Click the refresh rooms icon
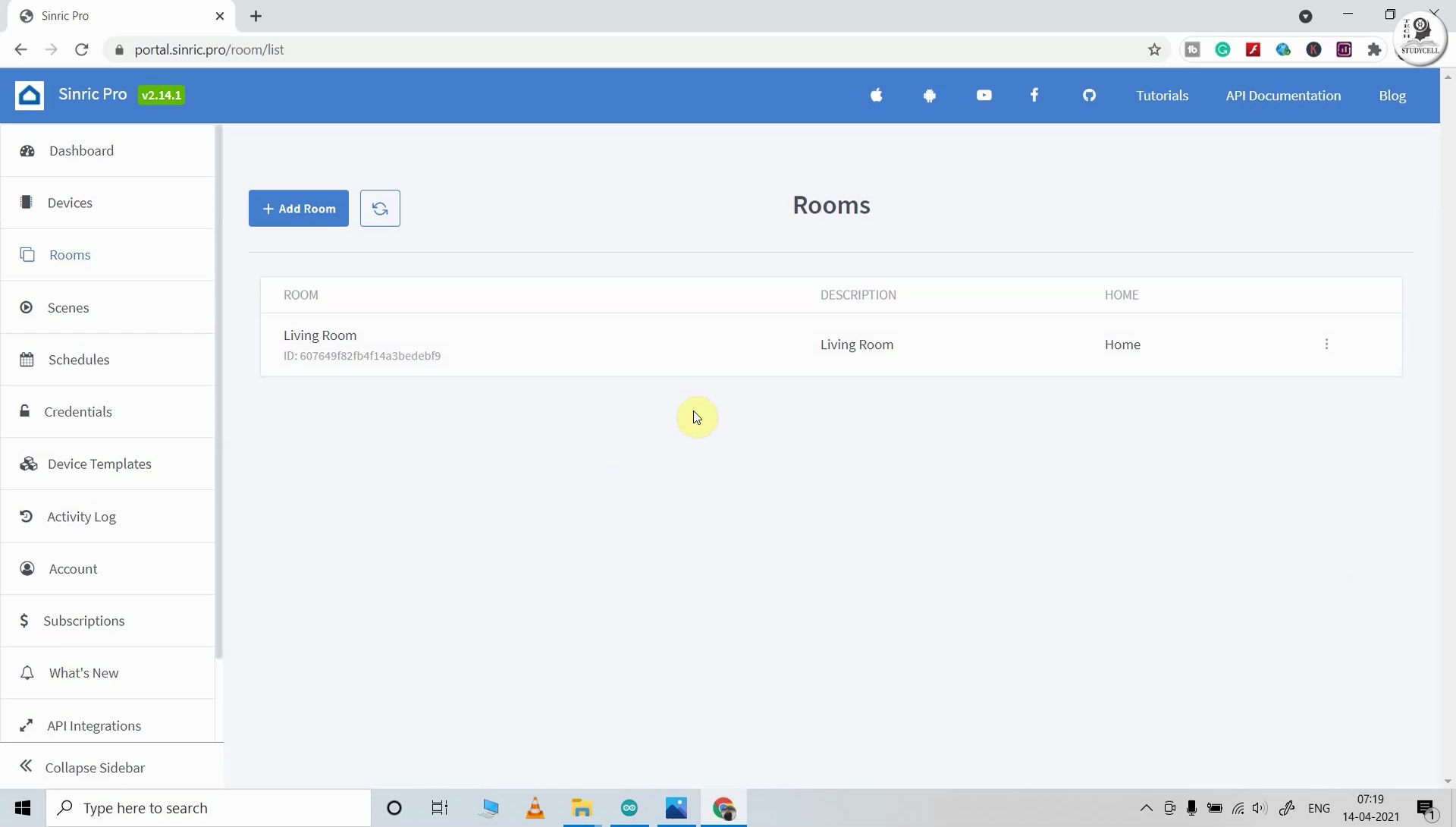1456x827 pixels. [x=379, y=208]
